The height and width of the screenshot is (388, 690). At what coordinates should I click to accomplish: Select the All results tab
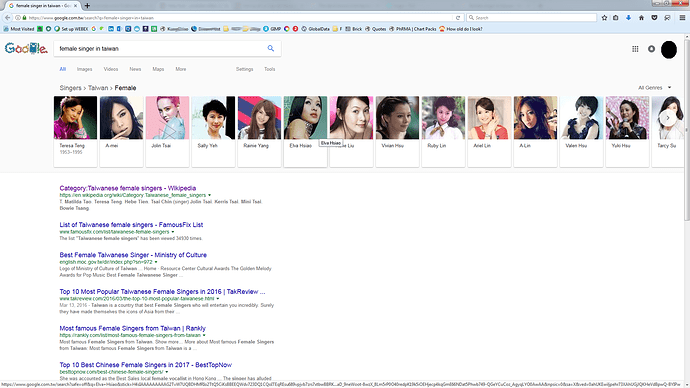[x=62, y=69]
